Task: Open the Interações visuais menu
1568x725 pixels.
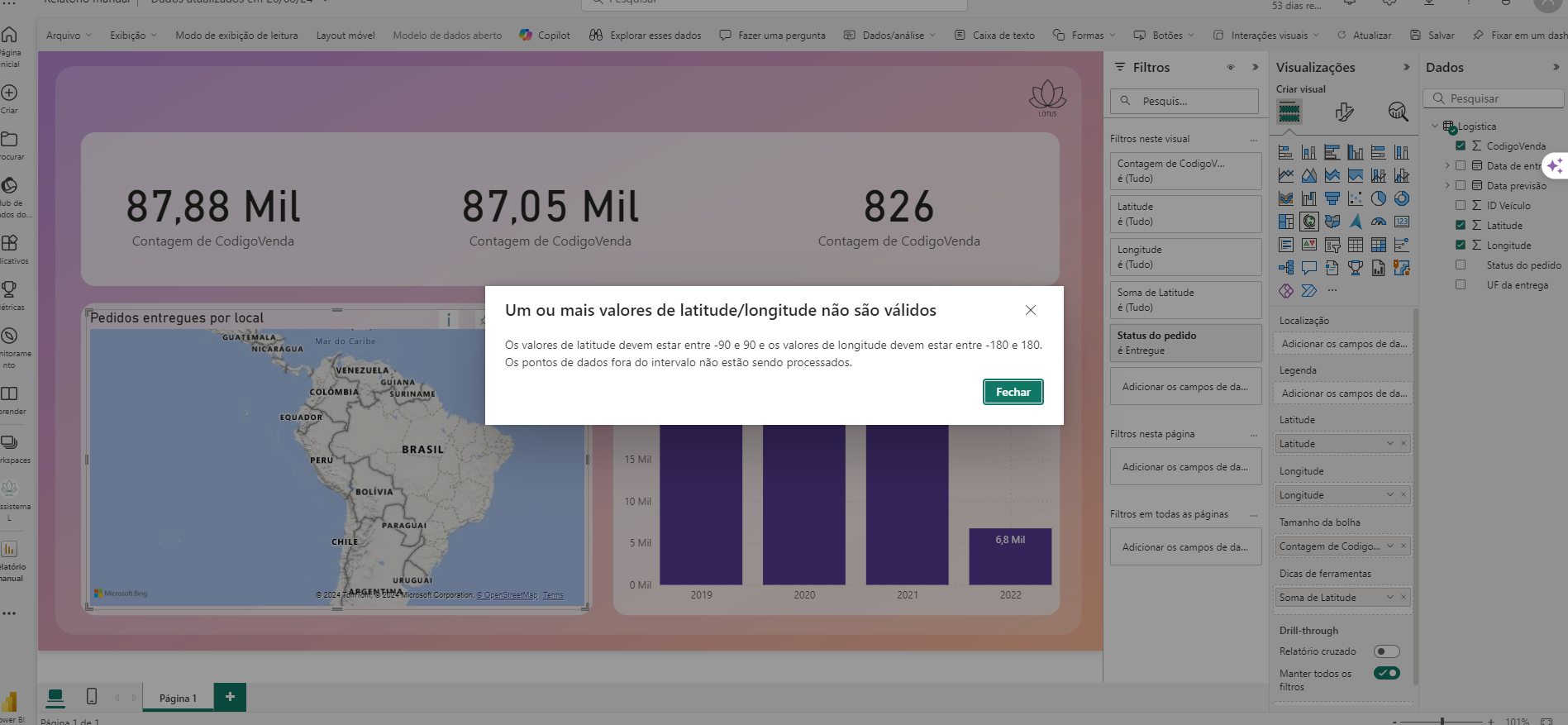Action: click(x=1265, y=36)
